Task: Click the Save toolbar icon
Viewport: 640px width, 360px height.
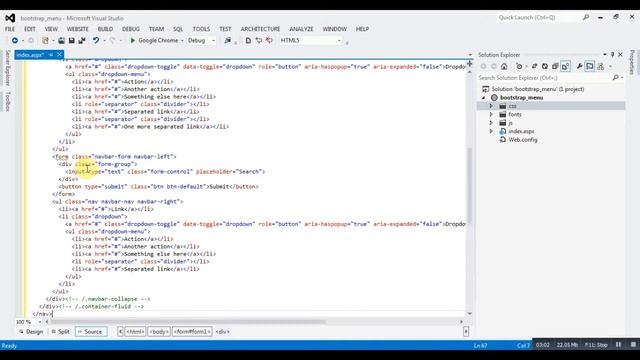Action: point(71,40)
